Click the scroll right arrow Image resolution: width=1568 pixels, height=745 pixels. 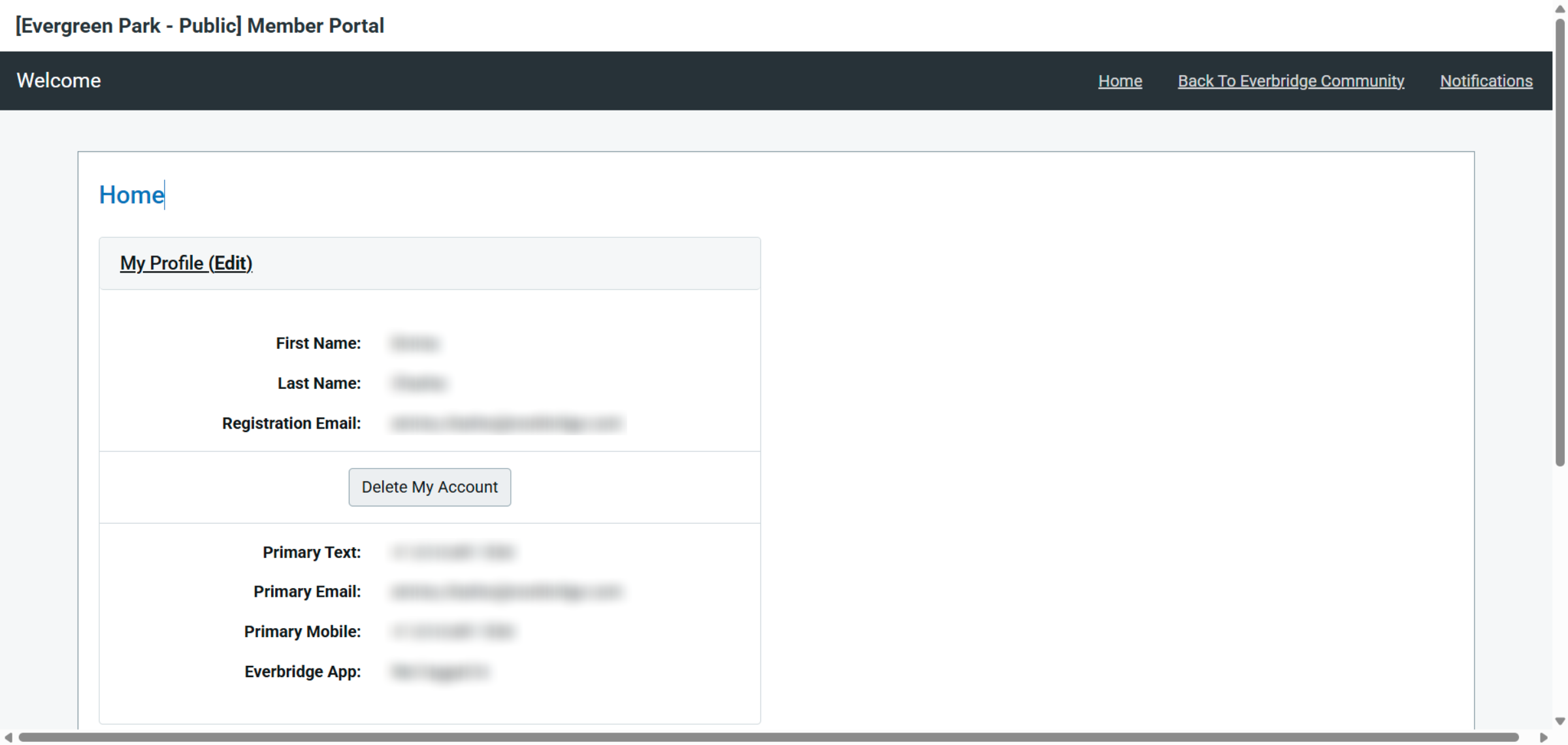coord(1544,738)
